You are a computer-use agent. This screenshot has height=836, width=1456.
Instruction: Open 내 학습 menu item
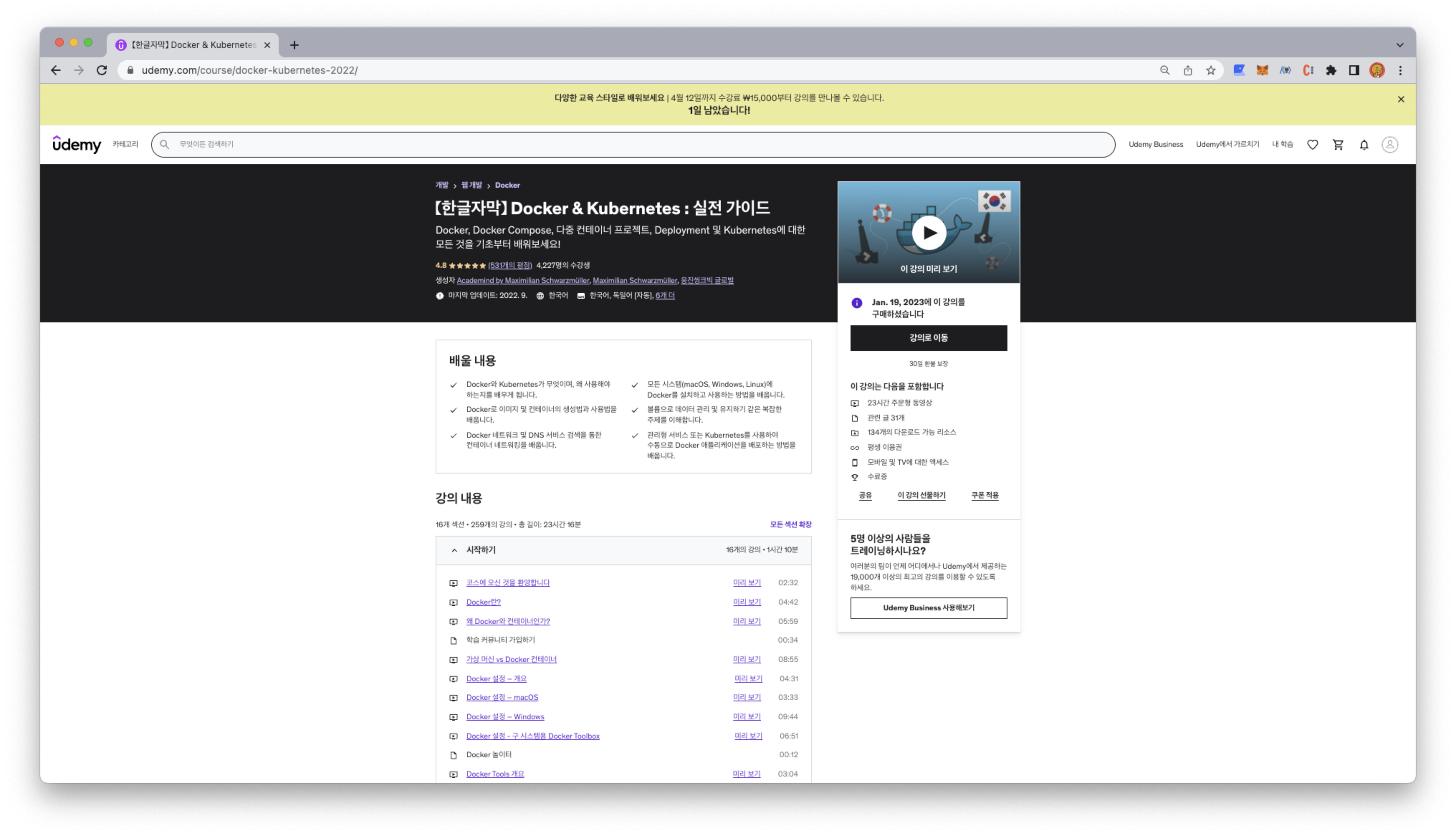pos(1282,144)
